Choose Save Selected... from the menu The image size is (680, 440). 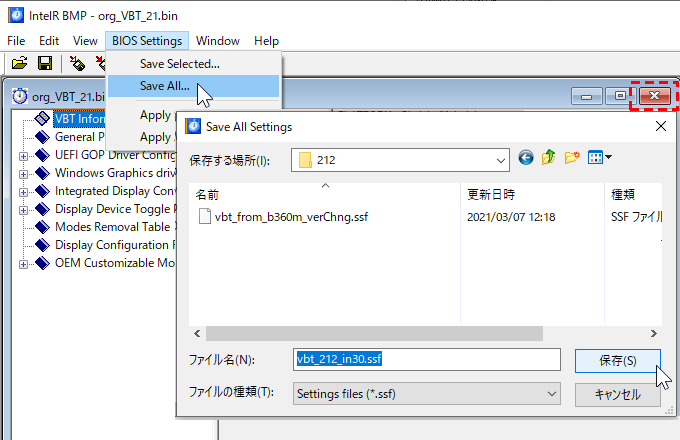[x=180, y=64]
